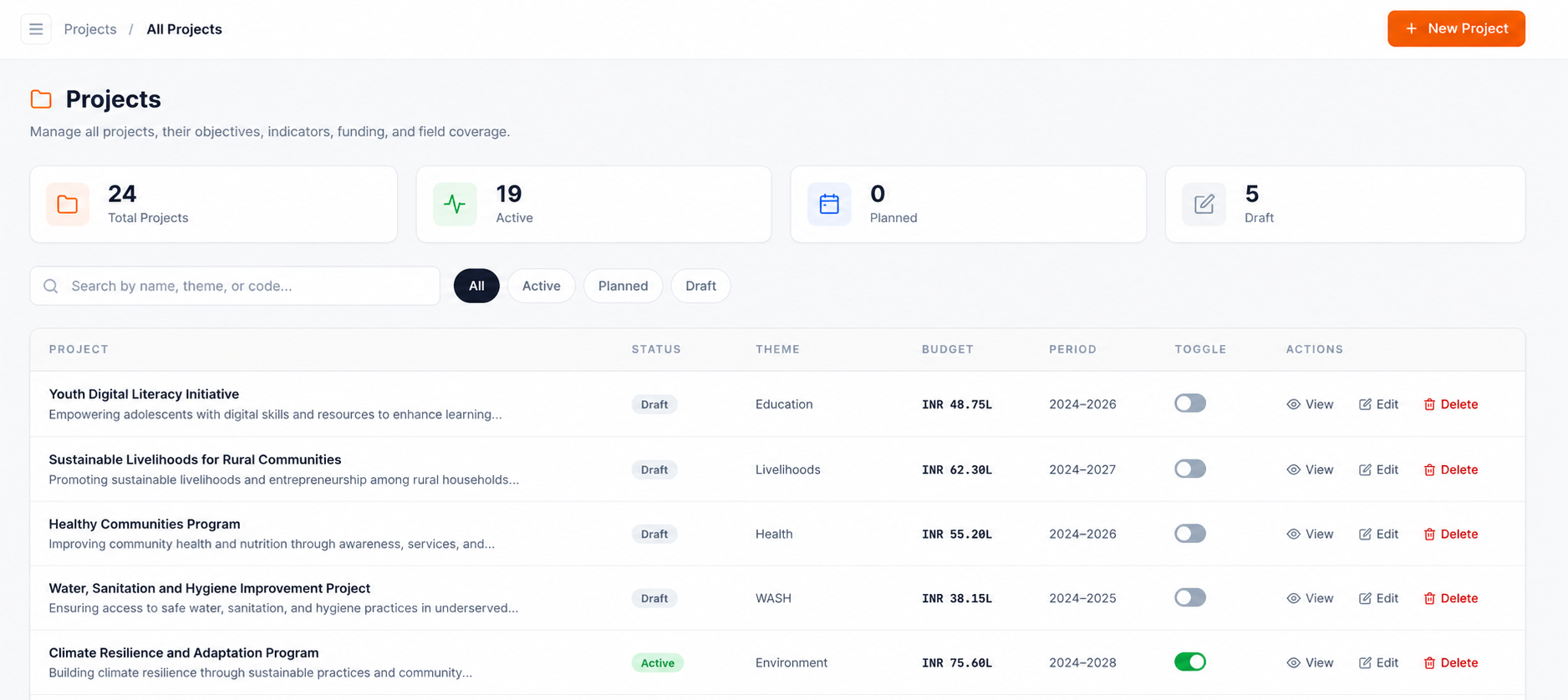View Youth Digital Literacy Initiative project
1568x700 pixels.
(x=1310, y=404)
